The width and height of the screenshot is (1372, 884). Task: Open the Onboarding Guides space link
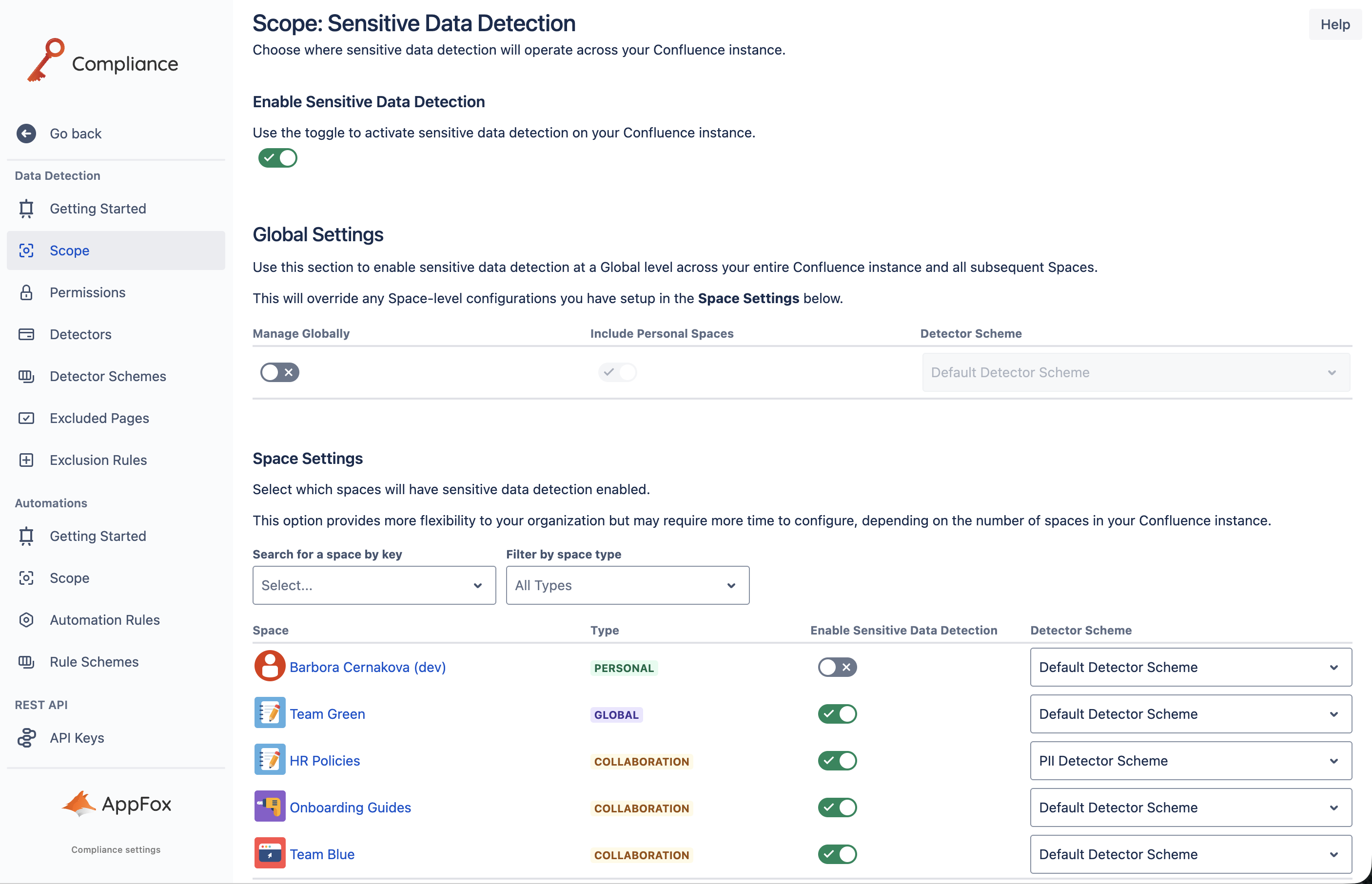(351, 807)
